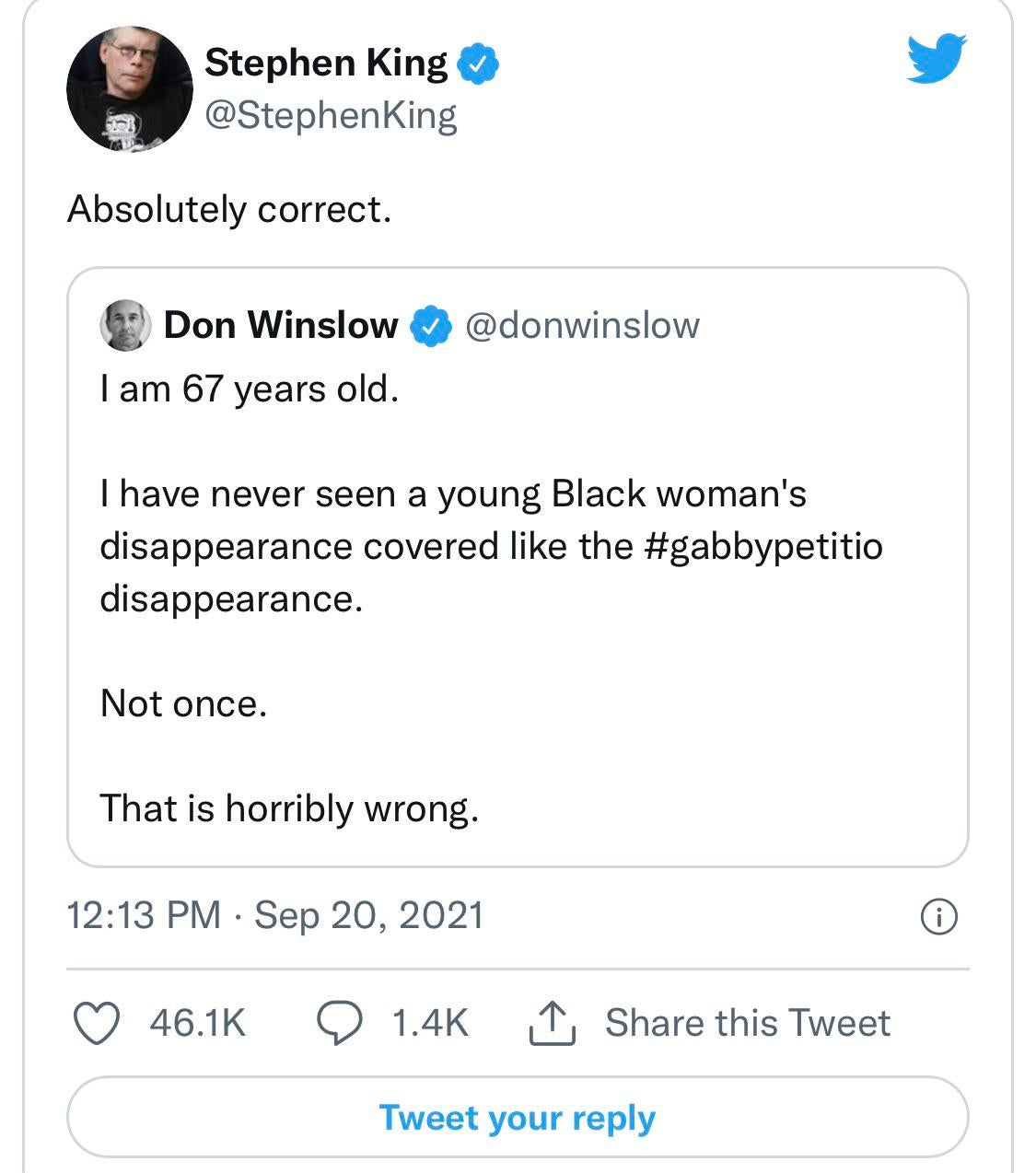The width and height of the screenshot is (1036, 1173).
Task: Click Don Winslow's verified checkmark
Action: pyautogui.click(x=429, y=324)
